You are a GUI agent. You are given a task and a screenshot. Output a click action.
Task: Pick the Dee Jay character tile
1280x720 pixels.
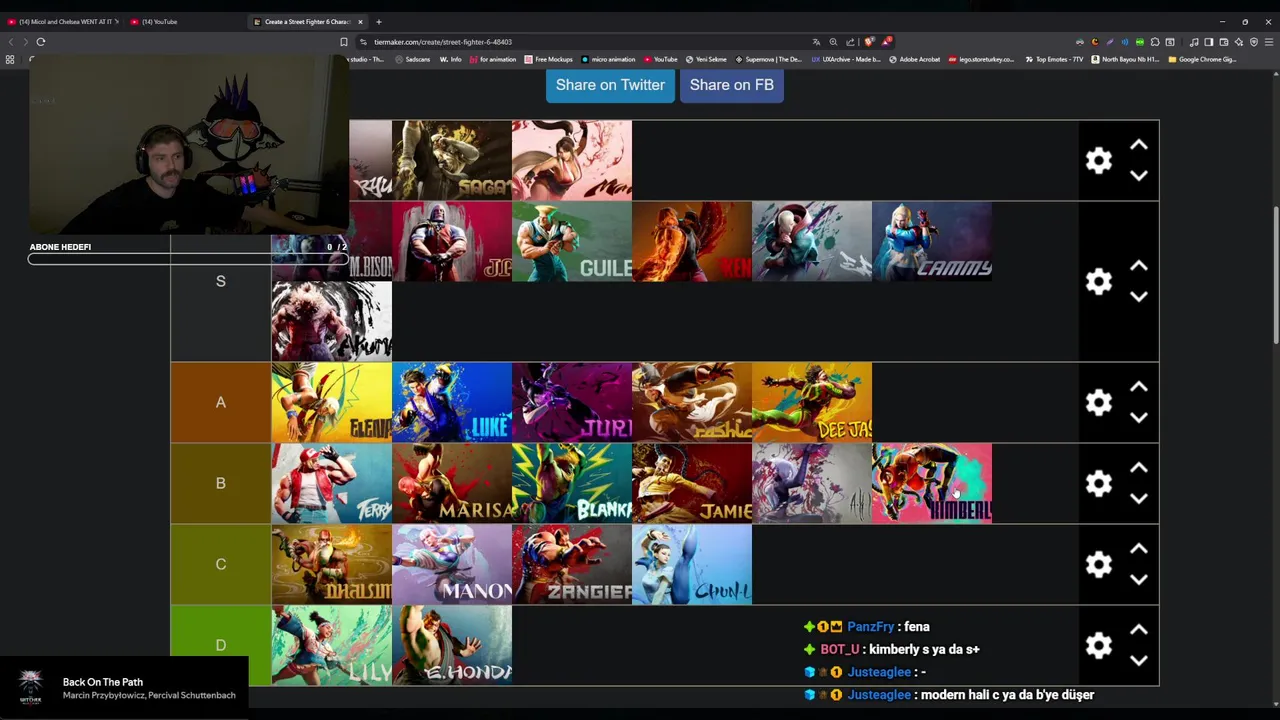[812, 402]
